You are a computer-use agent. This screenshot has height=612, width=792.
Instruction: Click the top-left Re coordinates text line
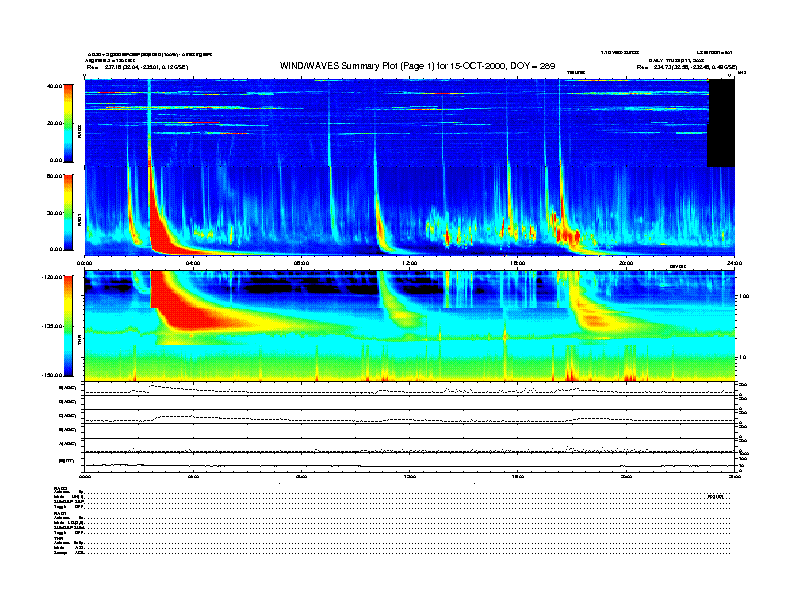coord(137,67)
